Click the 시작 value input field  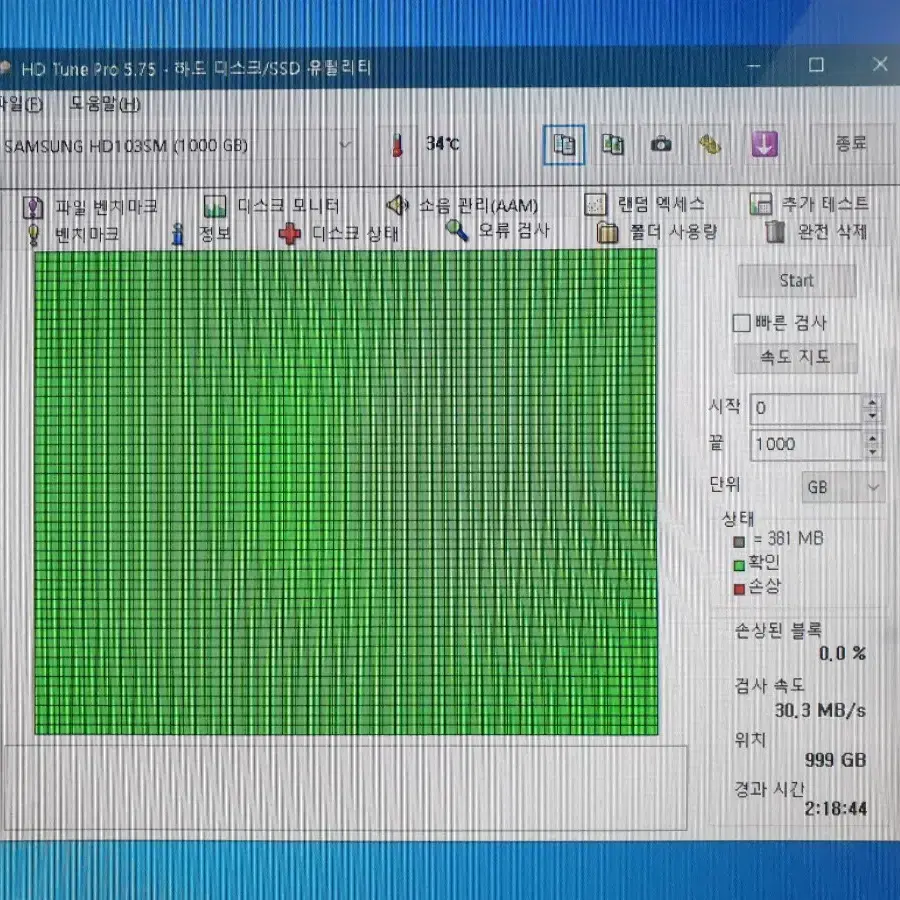tap(806, 409)
